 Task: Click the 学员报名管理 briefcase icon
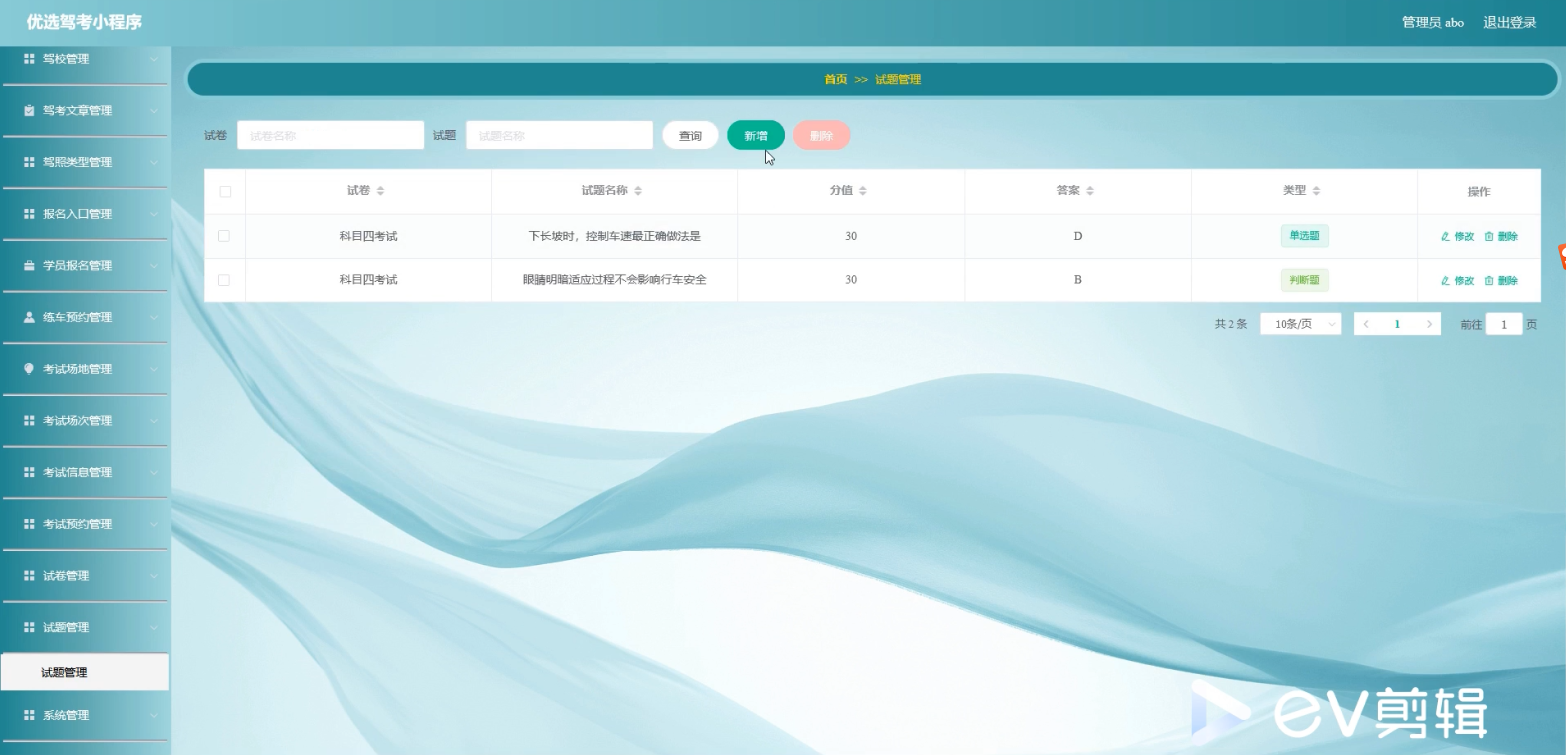click(29, 266)
